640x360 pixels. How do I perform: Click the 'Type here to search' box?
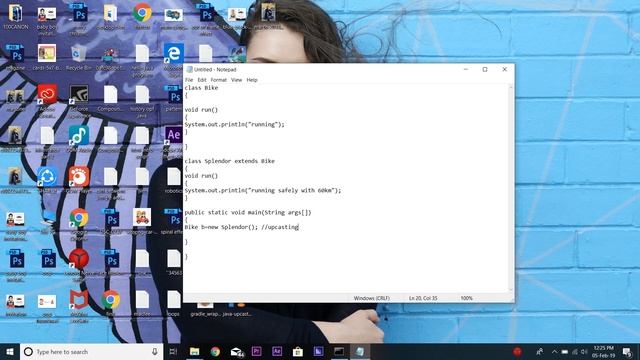(x=92, y=351)
